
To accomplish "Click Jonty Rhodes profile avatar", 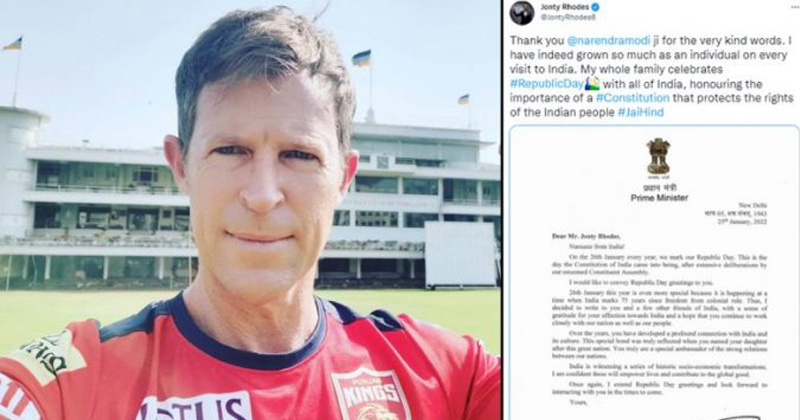I will coord(522,12).
